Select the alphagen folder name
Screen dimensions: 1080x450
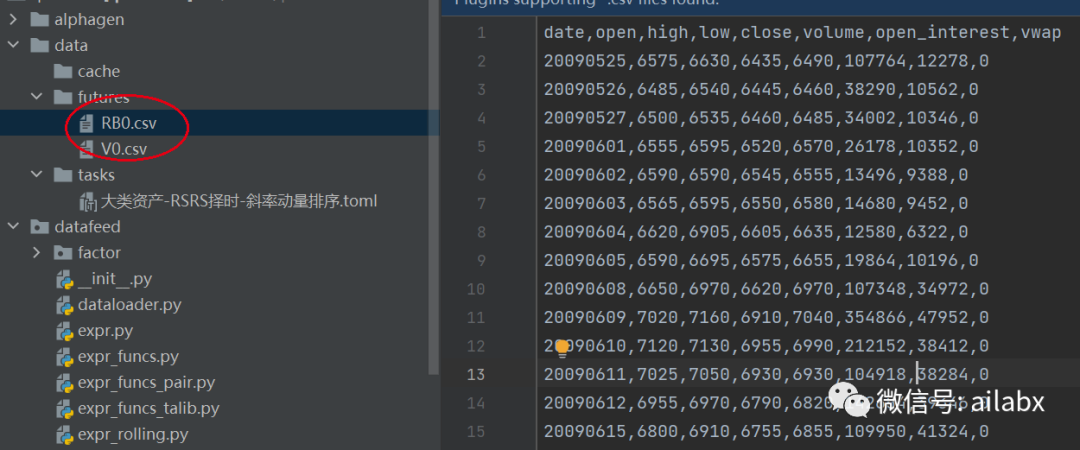pyautogui.click(x=89, y=19)
